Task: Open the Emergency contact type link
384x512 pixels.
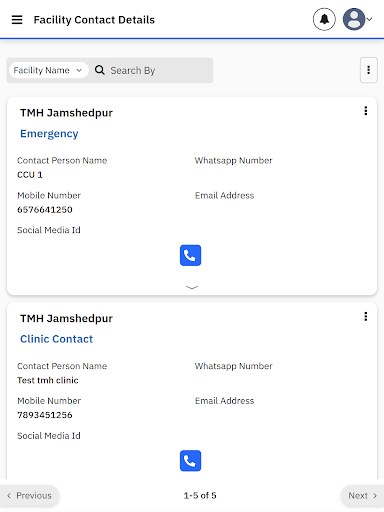Action: [x=49, y=134]
